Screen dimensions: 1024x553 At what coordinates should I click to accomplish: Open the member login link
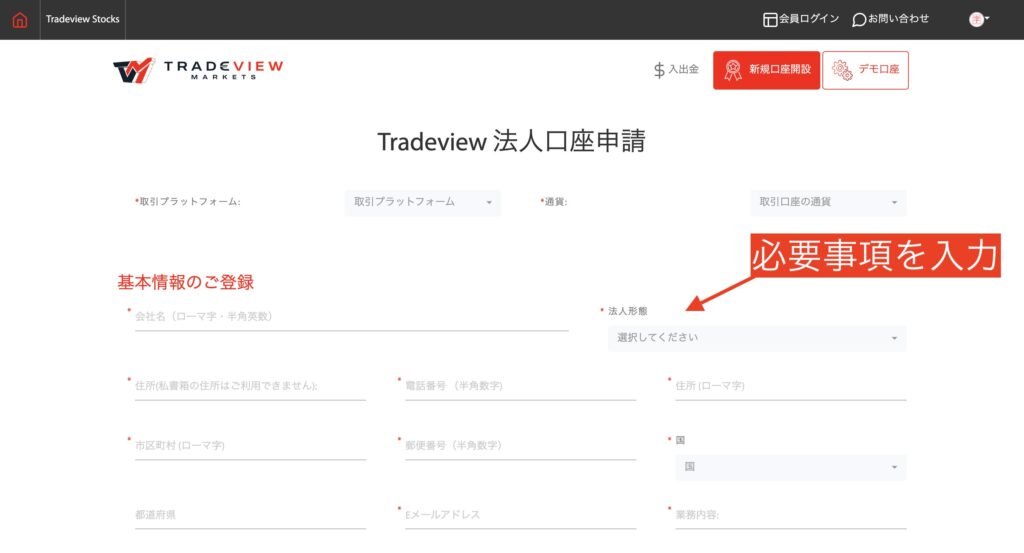coord(801,19)
